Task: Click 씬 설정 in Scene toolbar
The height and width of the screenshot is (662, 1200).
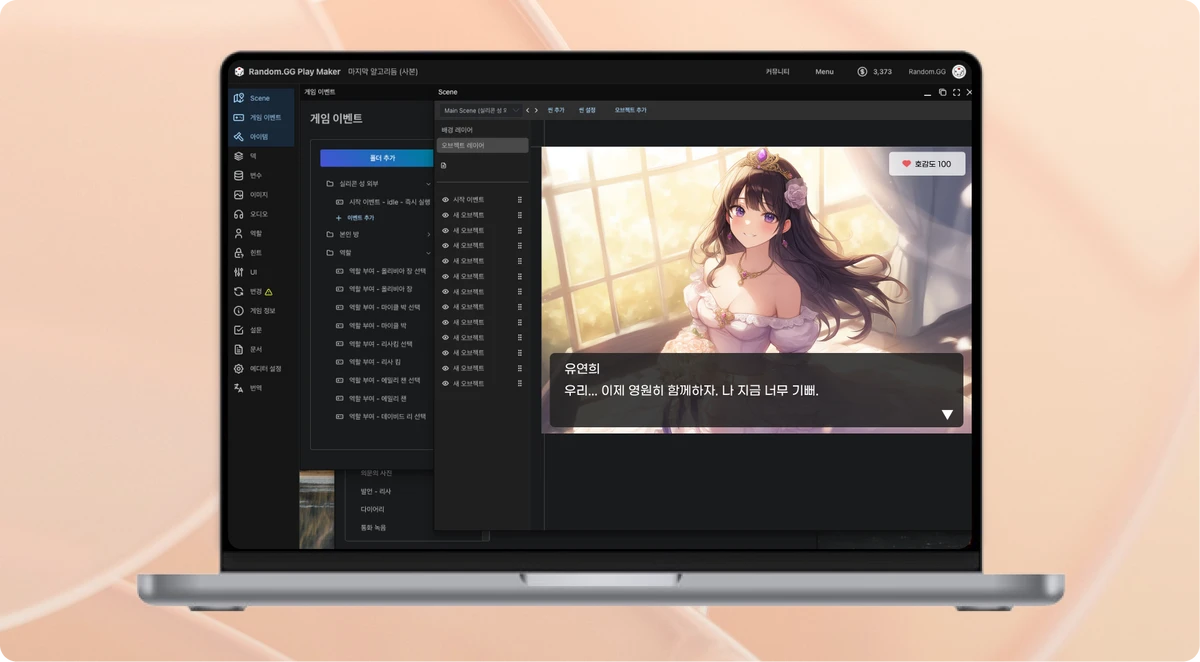Action: [x=587, y=110]
